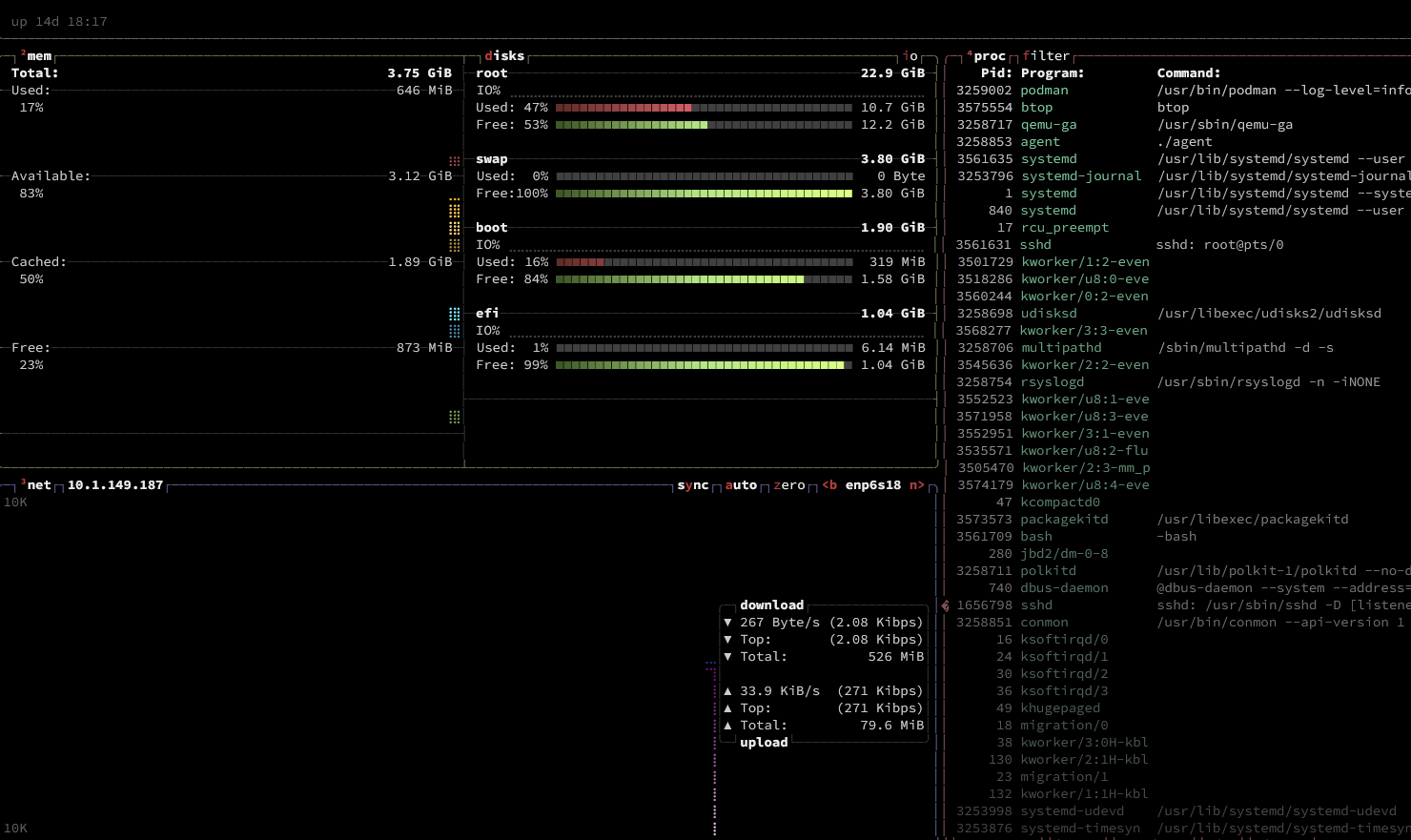Screen dimensions: 1411x840
Task: Click the upload label in net box
Action: (764, 743)
